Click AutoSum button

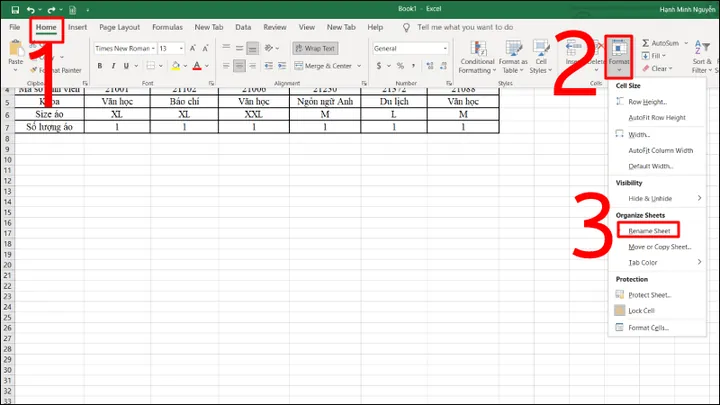pyautogui.click(x=660, y=43)
